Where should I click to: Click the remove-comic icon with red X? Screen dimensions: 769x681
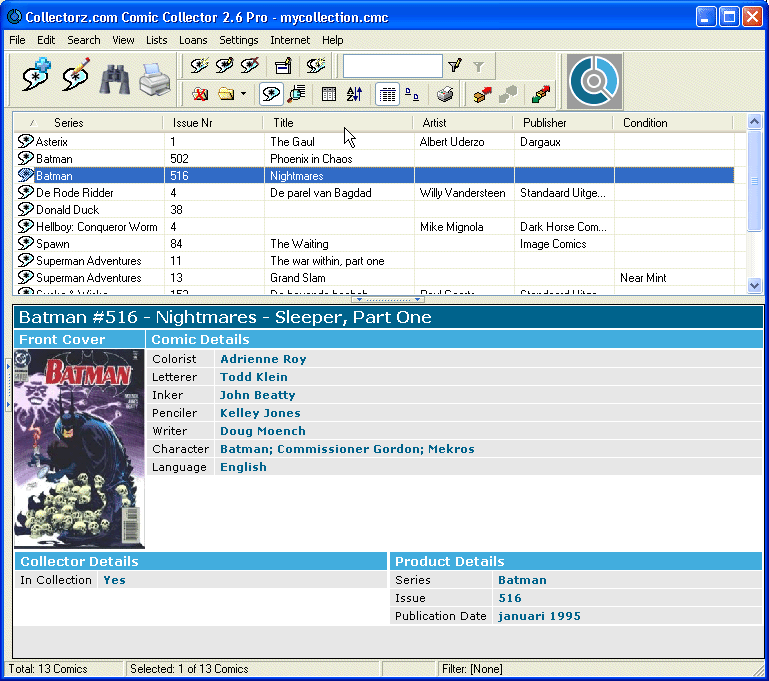click(x=250, y=65)
